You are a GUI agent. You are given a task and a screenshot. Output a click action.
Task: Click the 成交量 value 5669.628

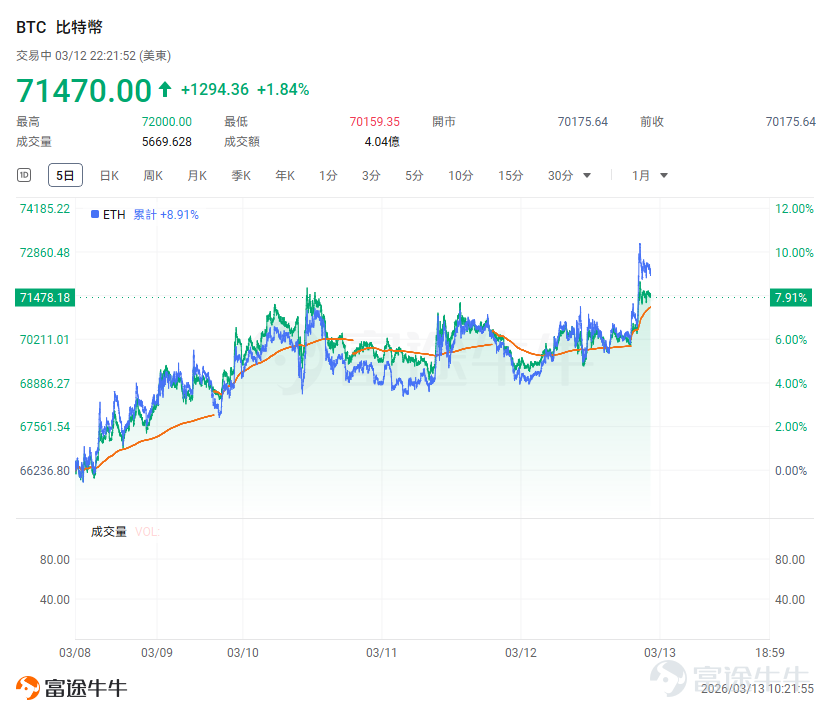point(167,142)
